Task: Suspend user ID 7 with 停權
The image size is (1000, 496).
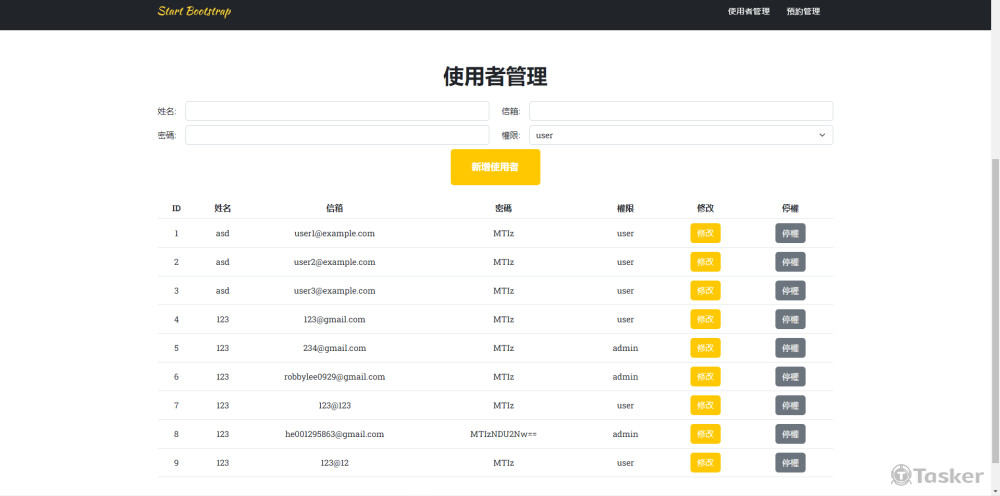Action: (x=790, y=406)
